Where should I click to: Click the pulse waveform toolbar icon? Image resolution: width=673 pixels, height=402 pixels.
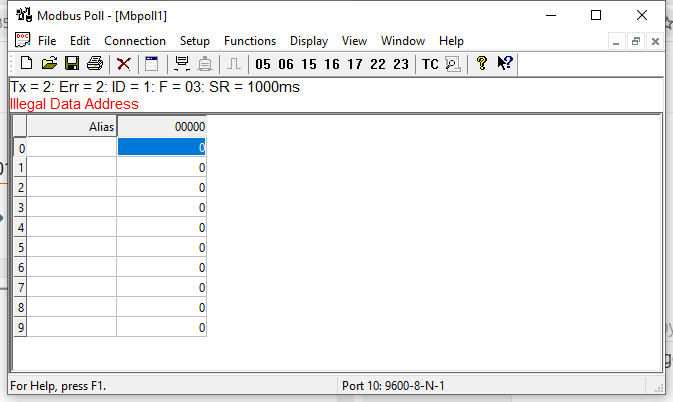point(234,64)
